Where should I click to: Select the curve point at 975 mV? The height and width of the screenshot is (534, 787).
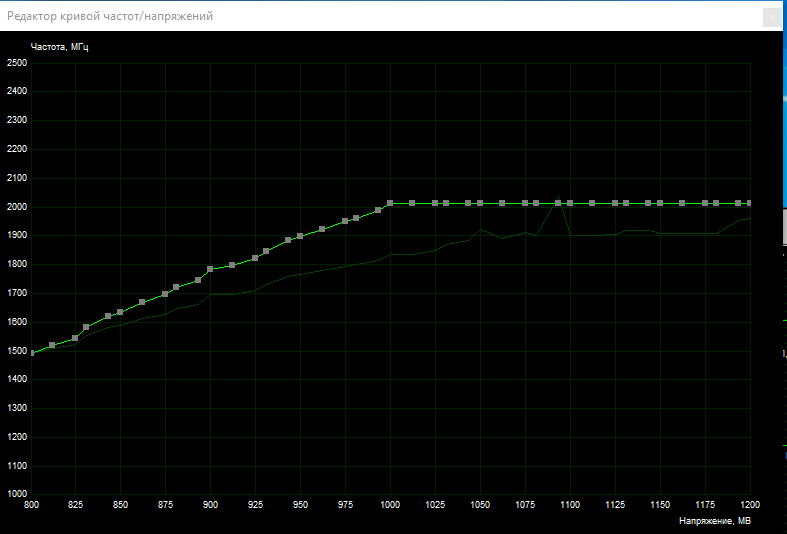(x=345, y=221)
